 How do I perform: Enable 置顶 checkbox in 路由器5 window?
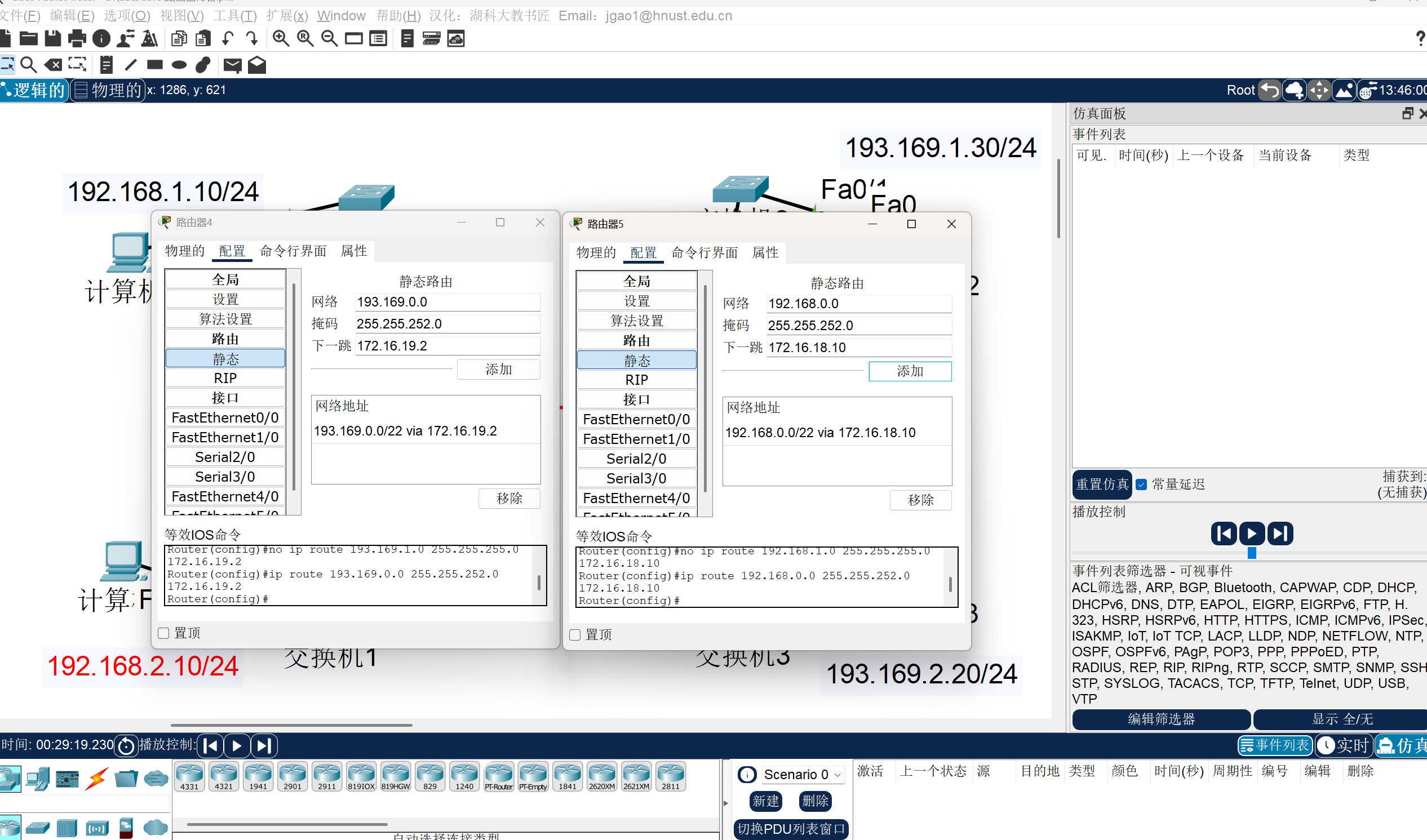pyautogui.click(x=575, y=634)
